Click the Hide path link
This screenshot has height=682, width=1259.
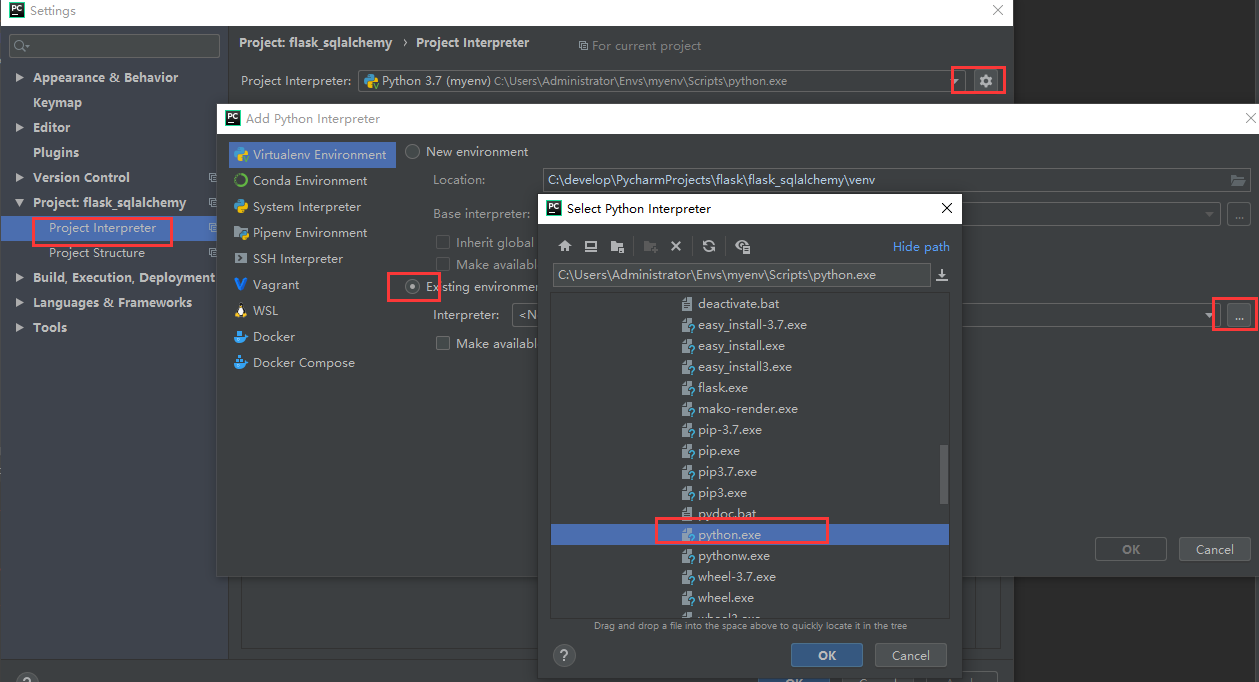pos(921,247)
